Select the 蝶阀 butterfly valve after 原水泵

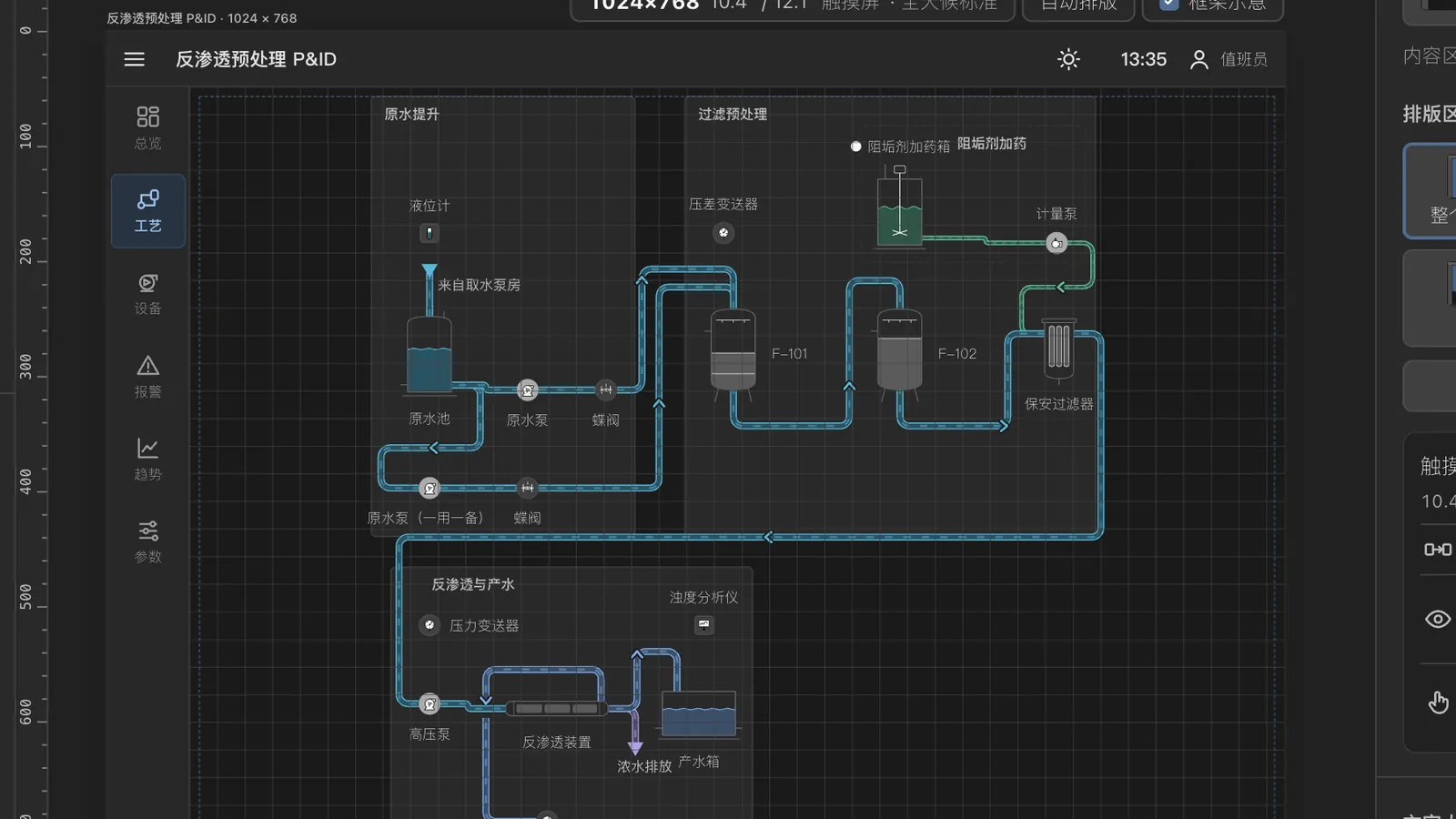(605, 390)
